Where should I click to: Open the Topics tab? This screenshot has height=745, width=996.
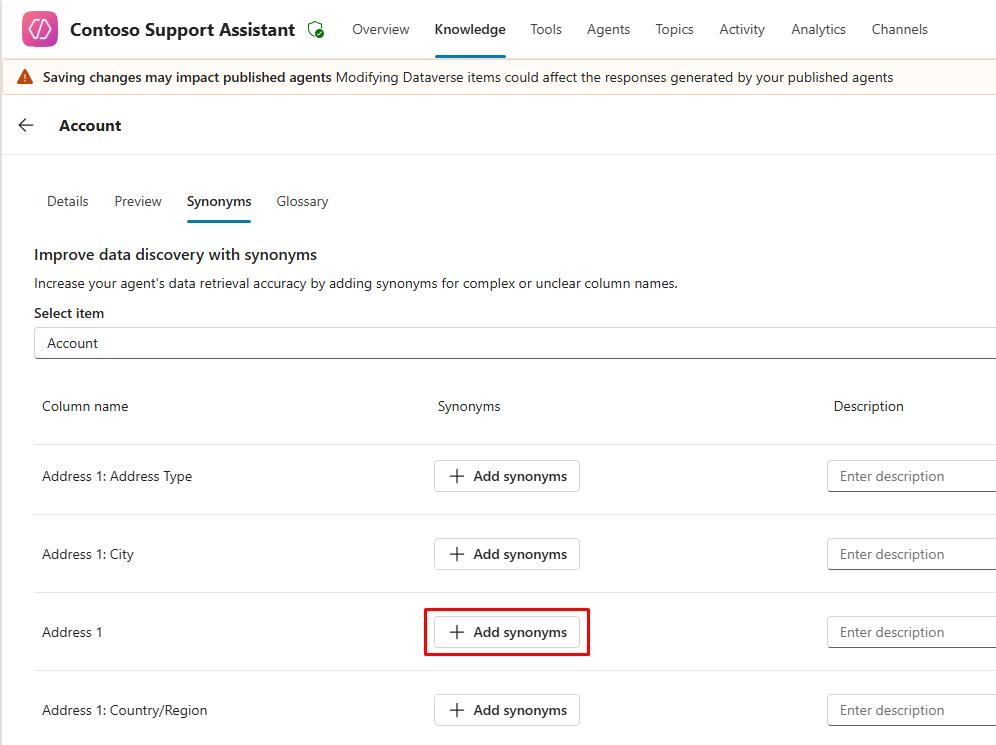coord(674,29)
